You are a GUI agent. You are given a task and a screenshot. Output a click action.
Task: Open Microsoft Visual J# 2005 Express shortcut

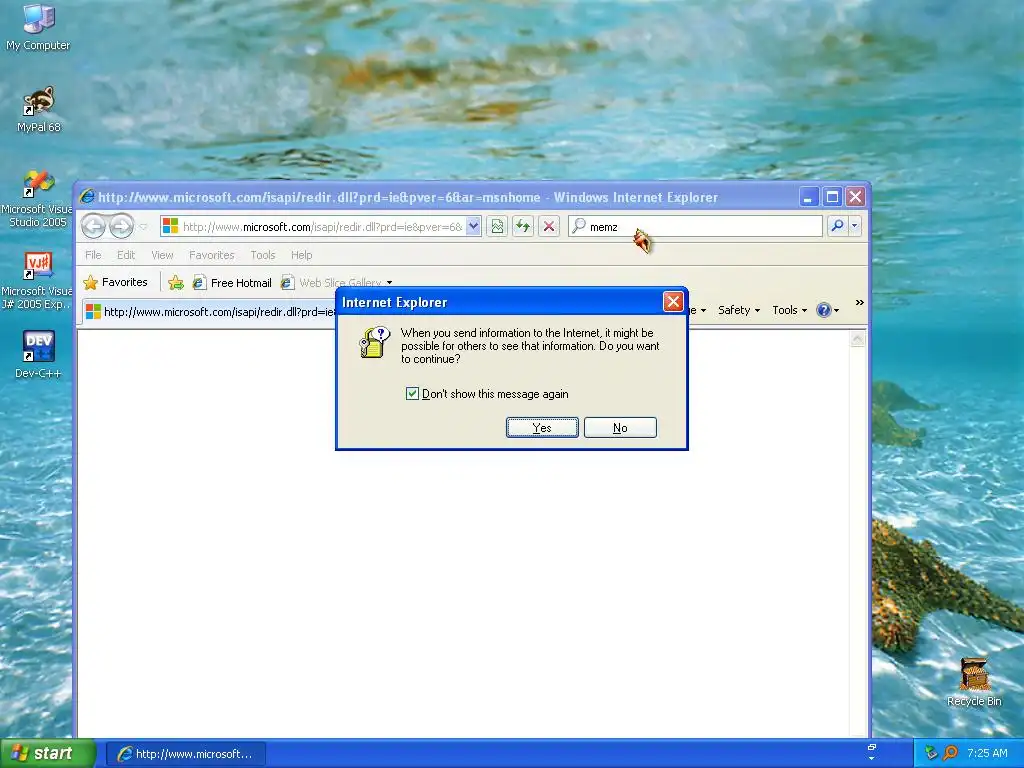[x=37, y=281]
